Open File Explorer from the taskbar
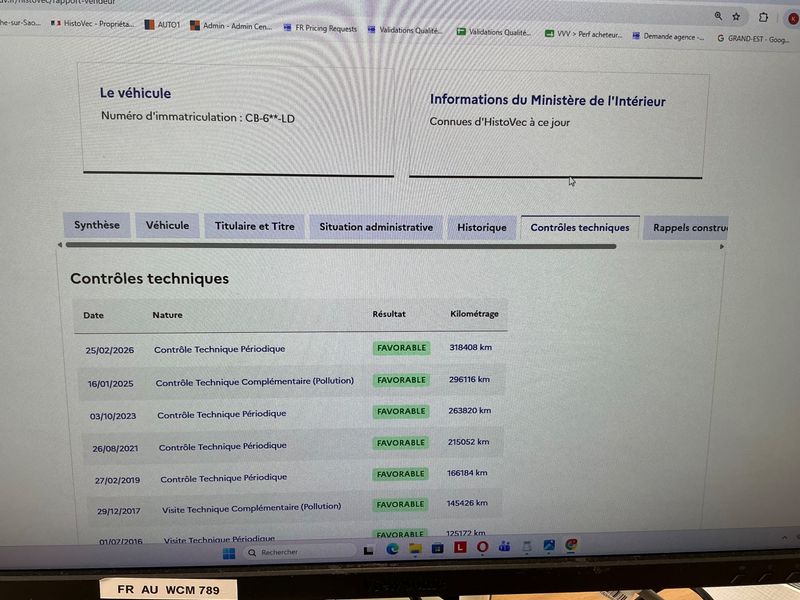Image resolution: width=800 pixels, height=600 pixels. (x=415, y=549)
